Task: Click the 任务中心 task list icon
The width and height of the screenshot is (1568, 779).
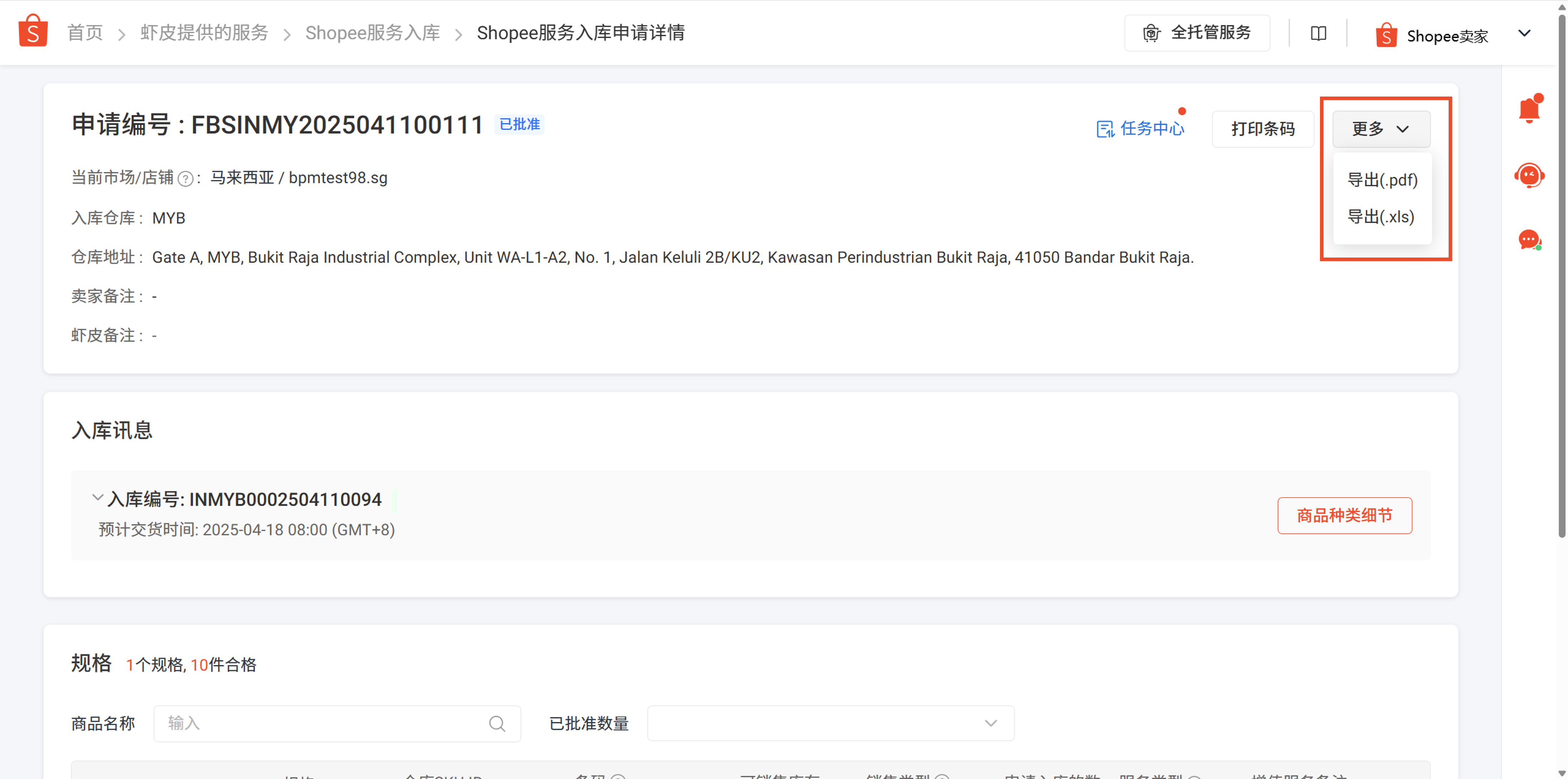Action: pyautogui.click(x=1105, y=129)
